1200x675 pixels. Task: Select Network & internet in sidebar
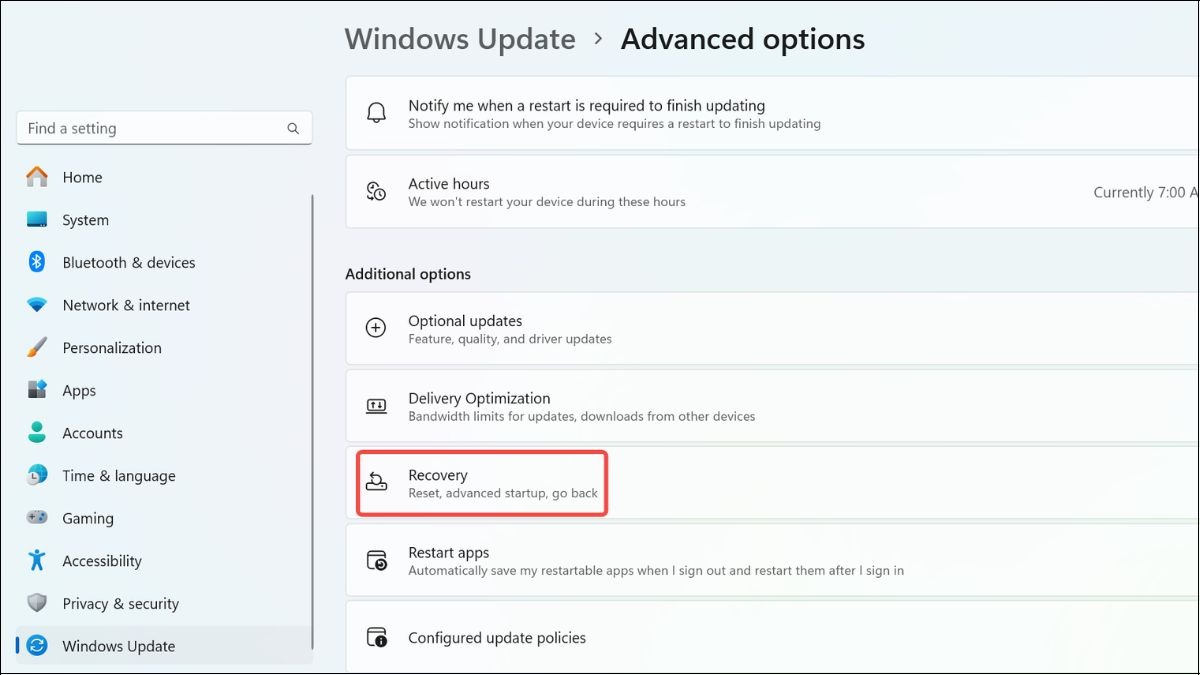point(164,305)
